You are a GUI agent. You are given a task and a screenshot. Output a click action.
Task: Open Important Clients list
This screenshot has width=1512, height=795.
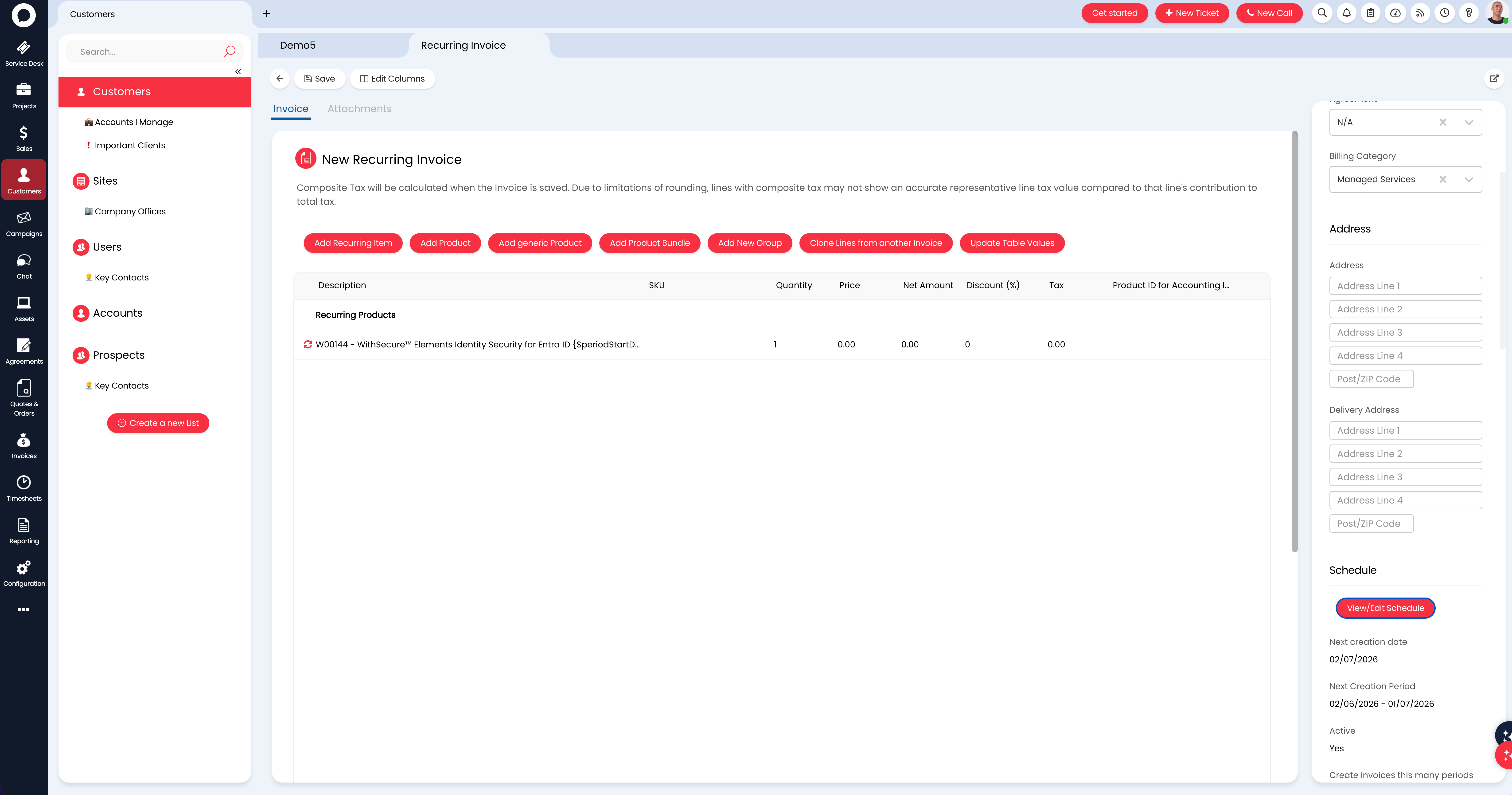(130, 145)
